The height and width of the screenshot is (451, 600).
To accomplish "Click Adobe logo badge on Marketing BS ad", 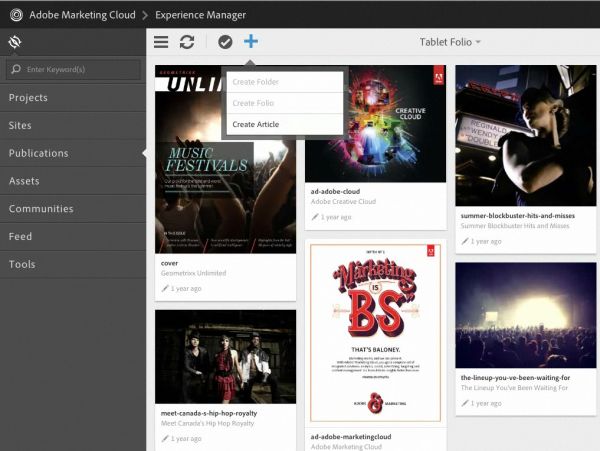I will click(x=431, y=251).
